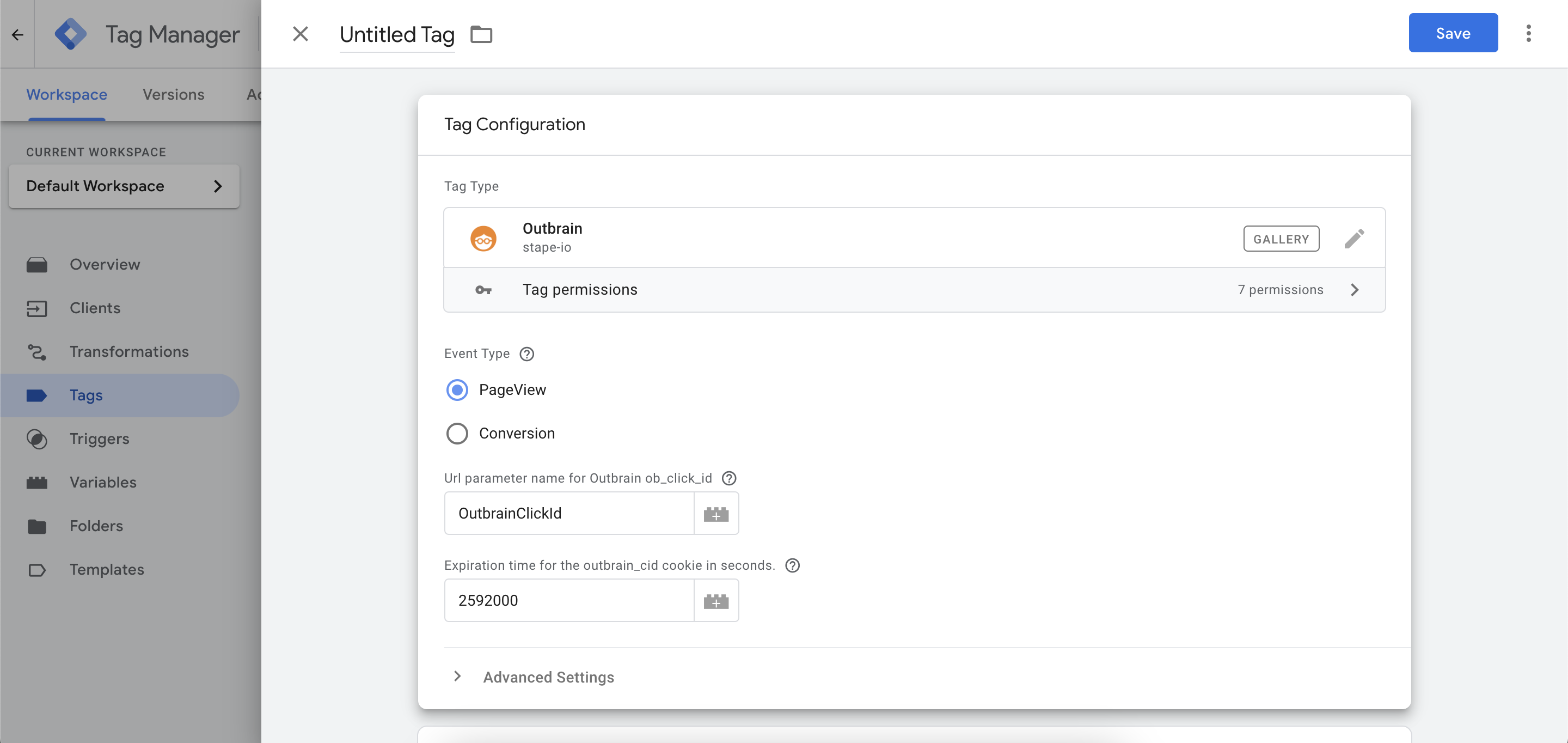Screen dimensions: 1568x743
Task: Click the Clients sidebar icon
Action: (38, 308)
